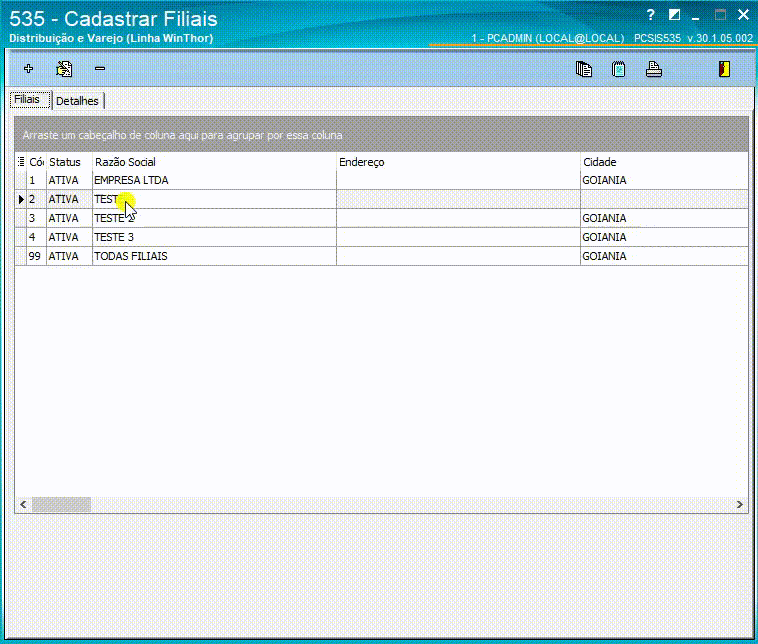The height and width of the screenshot is (644, 758).
Task: Click GOIANIA city for TESTE 3
Action: pos(664,237)
